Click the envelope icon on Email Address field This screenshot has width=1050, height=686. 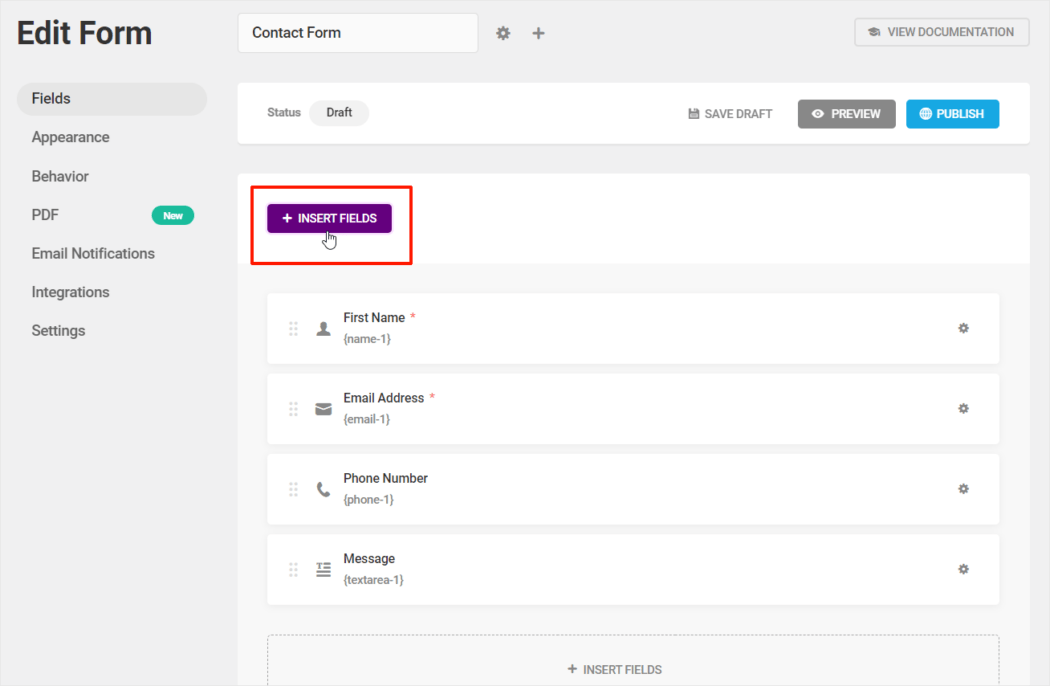pos(323,408)
